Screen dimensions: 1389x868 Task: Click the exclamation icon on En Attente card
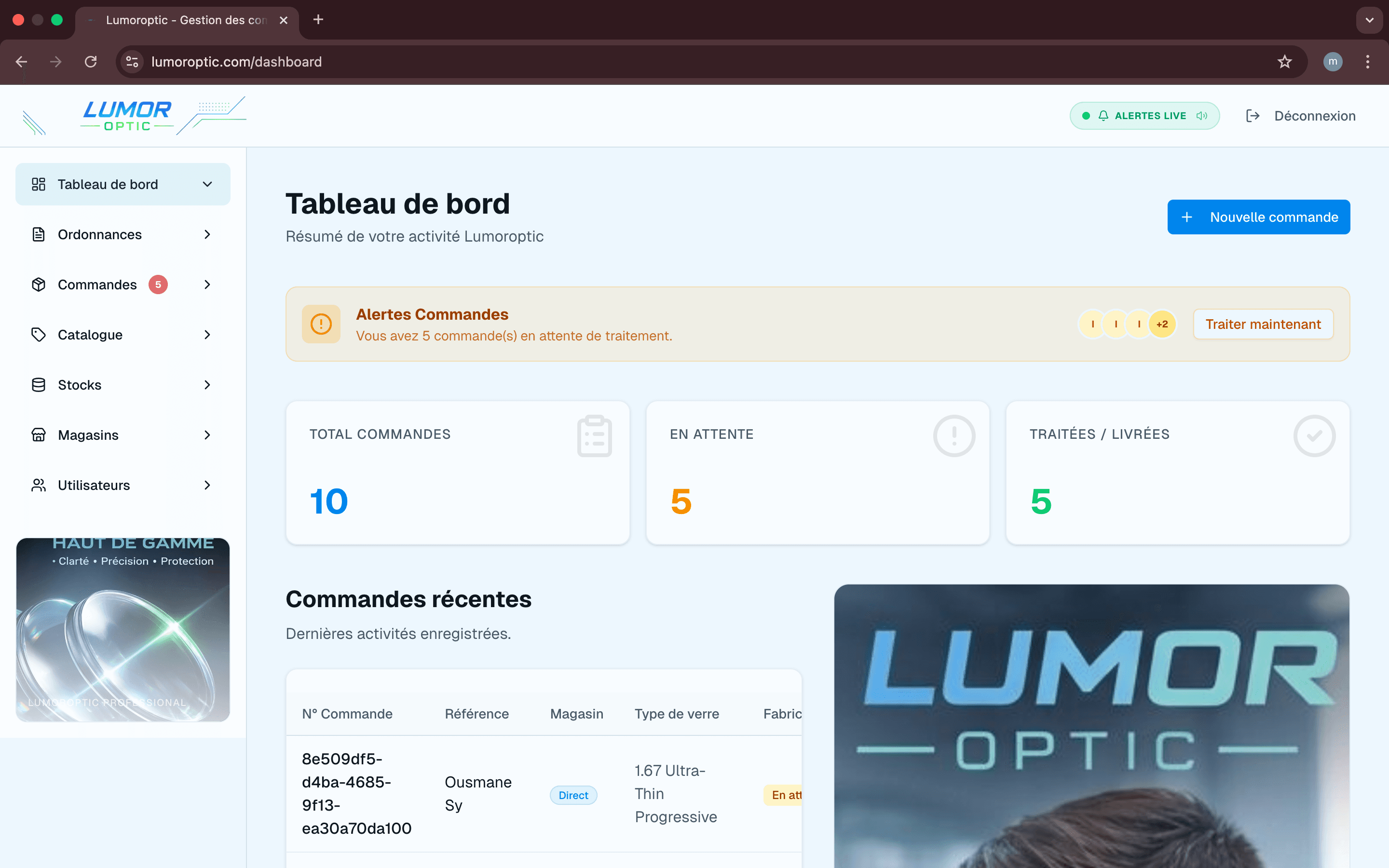pyautogui.click(x=954, y=436)
